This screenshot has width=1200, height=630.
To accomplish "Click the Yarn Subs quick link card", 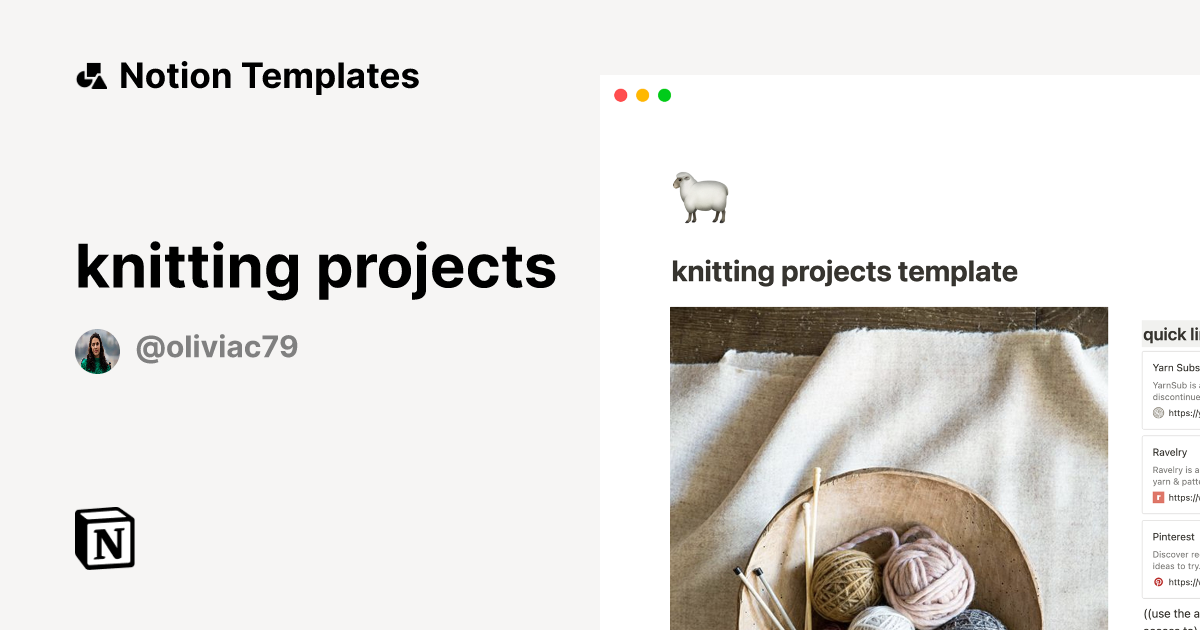I will pyautogui.click(x=1175, y=388).
